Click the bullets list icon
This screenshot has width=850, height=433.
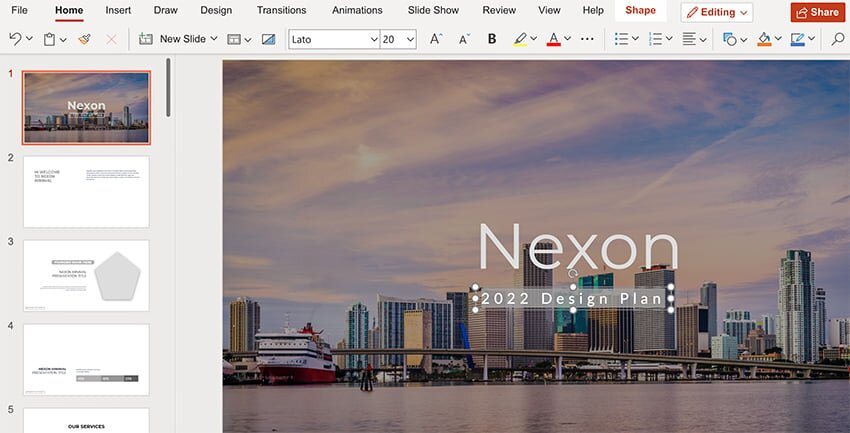[621, 39]
